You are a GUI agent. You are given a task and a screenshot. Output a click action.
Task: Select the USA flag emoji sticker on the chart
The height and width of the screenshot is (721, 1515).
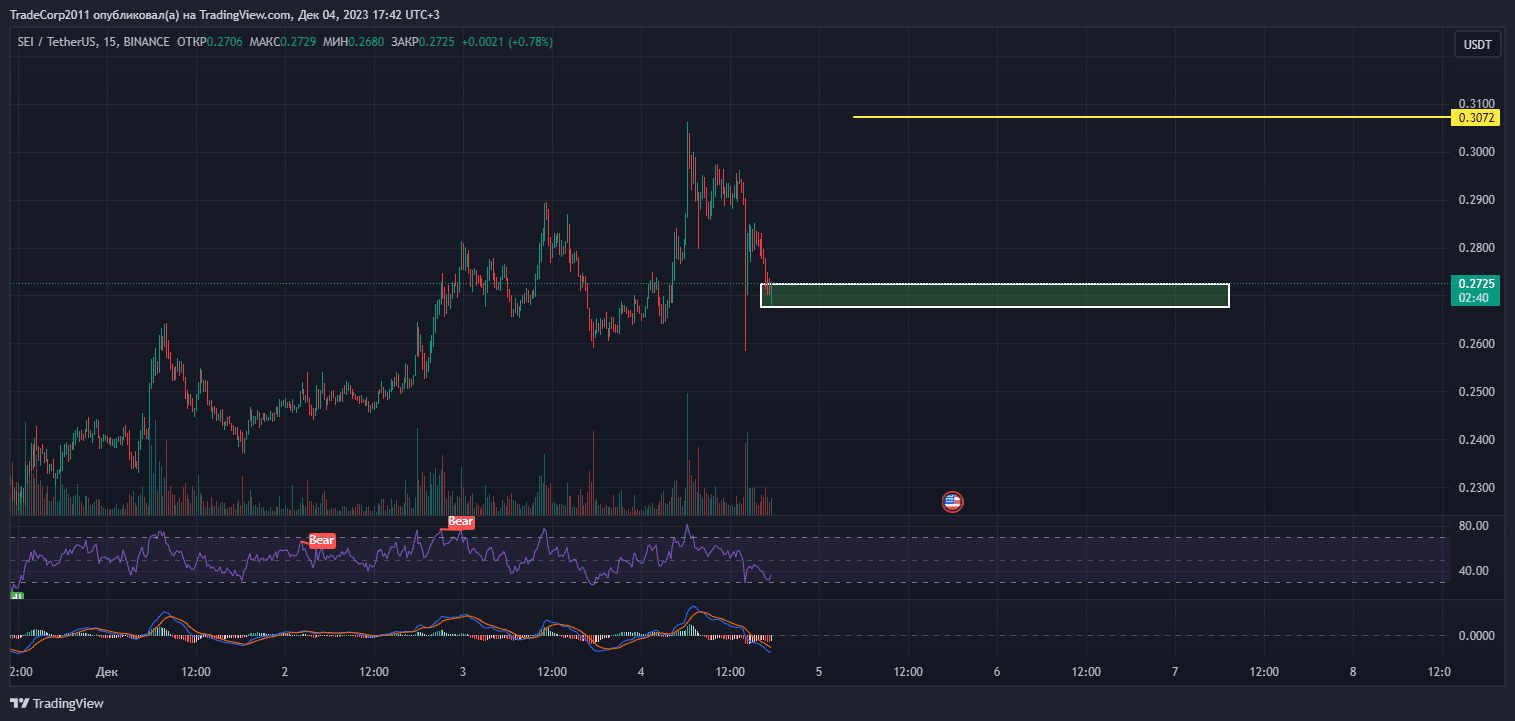(x=951, y=501)
